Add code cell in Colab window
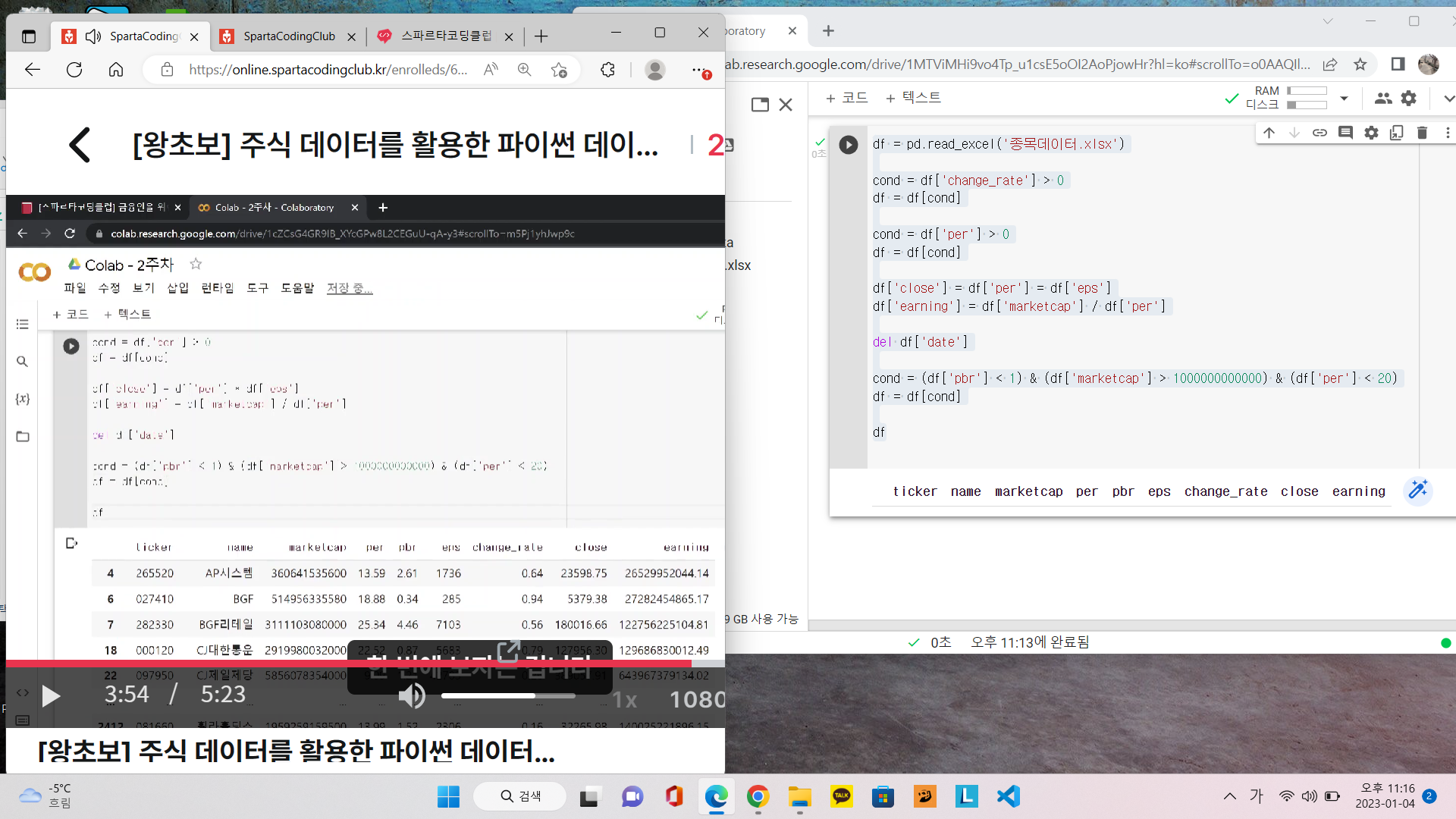Image resolution: width=1456 pixels, height=819 pixels. 846,98
